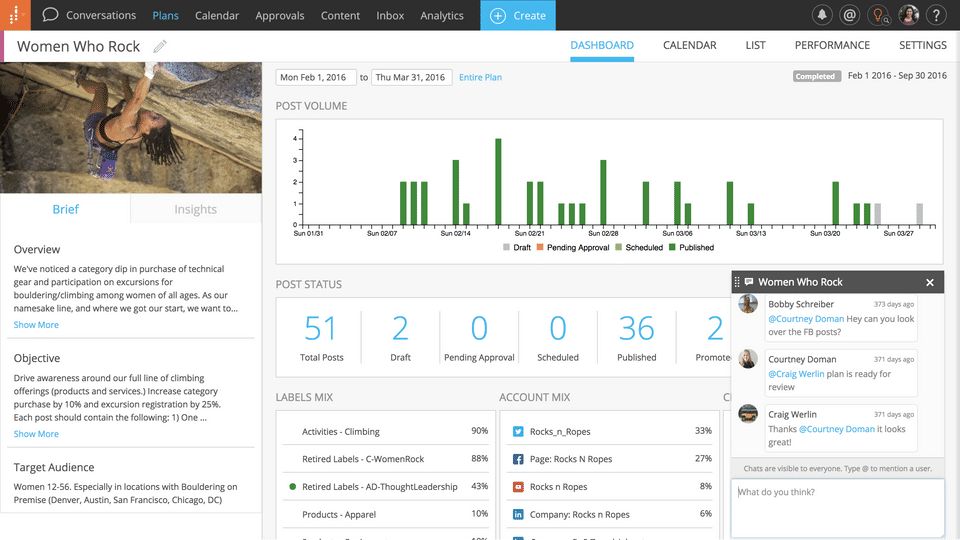Image resolution: width=960 pixels, height=540 pixels.
Task: Toggle the Draft series in chart legend
Action: click(x=516, y=247)
